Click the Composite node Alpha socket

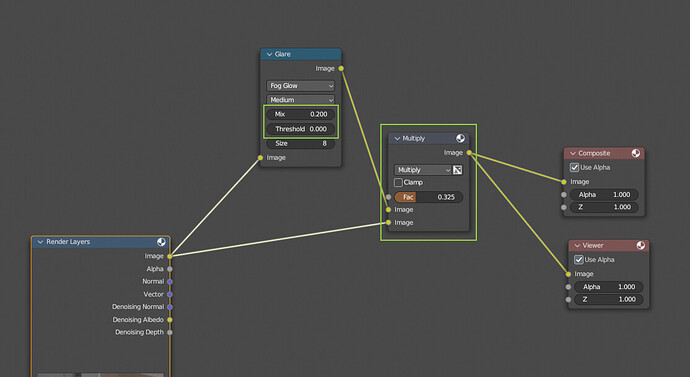[564, 194]
